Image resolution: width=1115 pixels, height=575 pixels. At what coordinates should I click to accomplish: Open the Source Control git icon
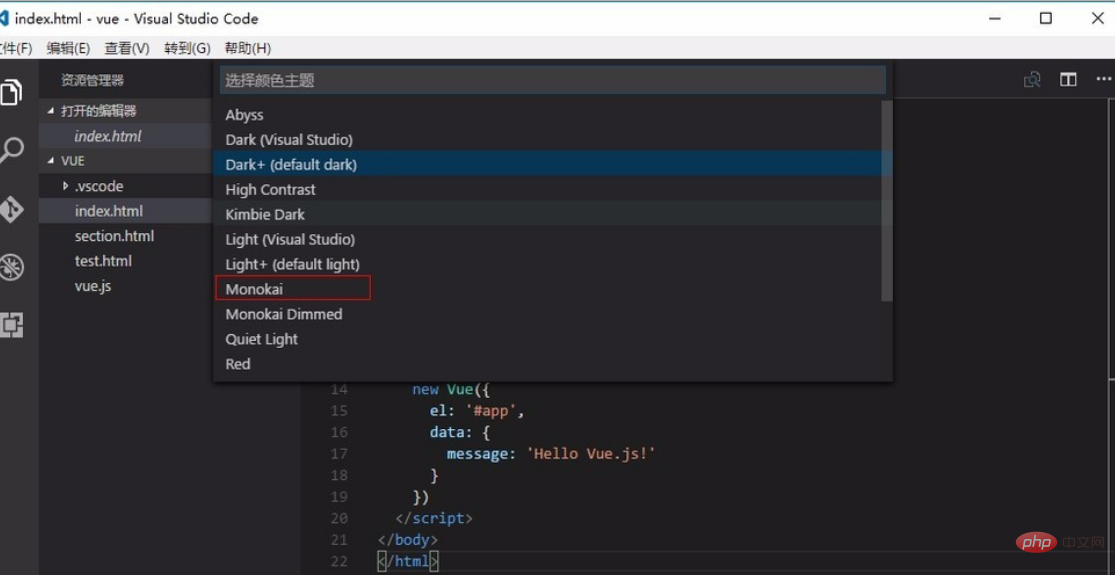click(11, 209)
